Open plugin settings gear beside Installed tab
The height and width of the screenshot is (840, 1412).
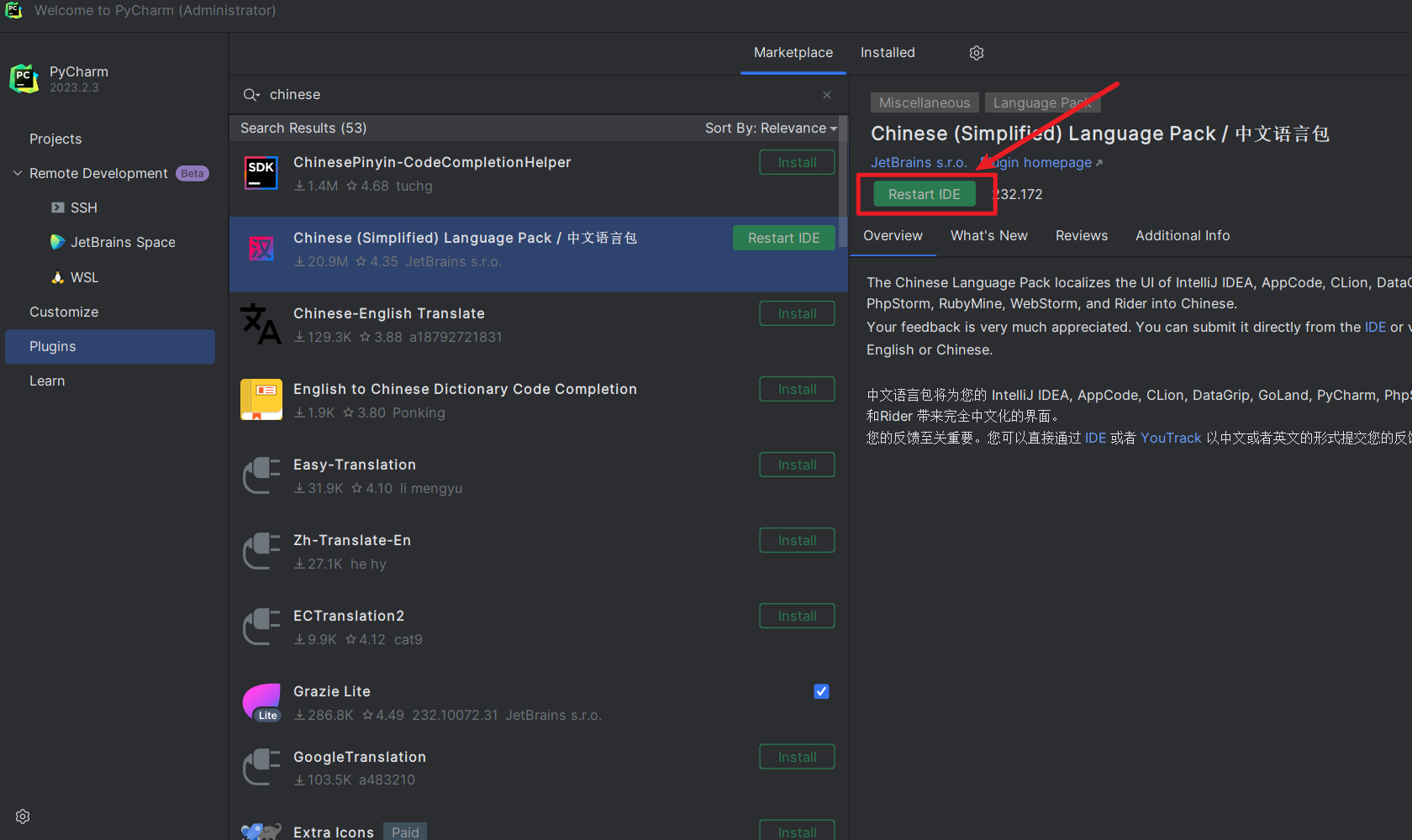tap(977, 53)
